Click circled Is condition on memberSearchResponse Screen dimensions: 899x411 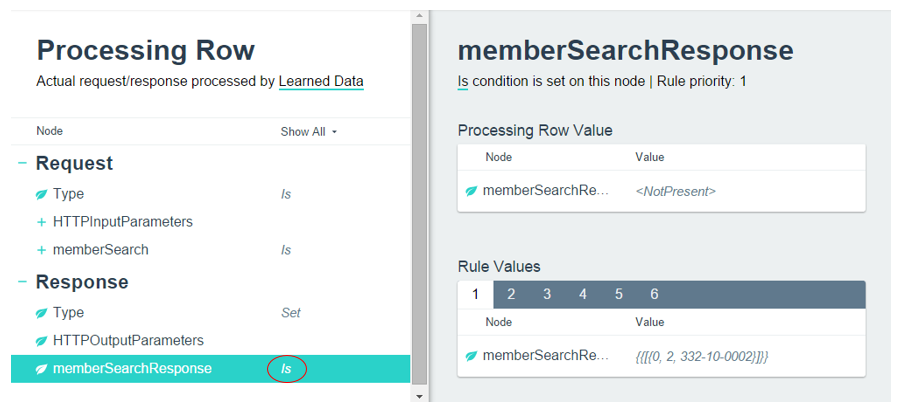click(x=286, y=369)
